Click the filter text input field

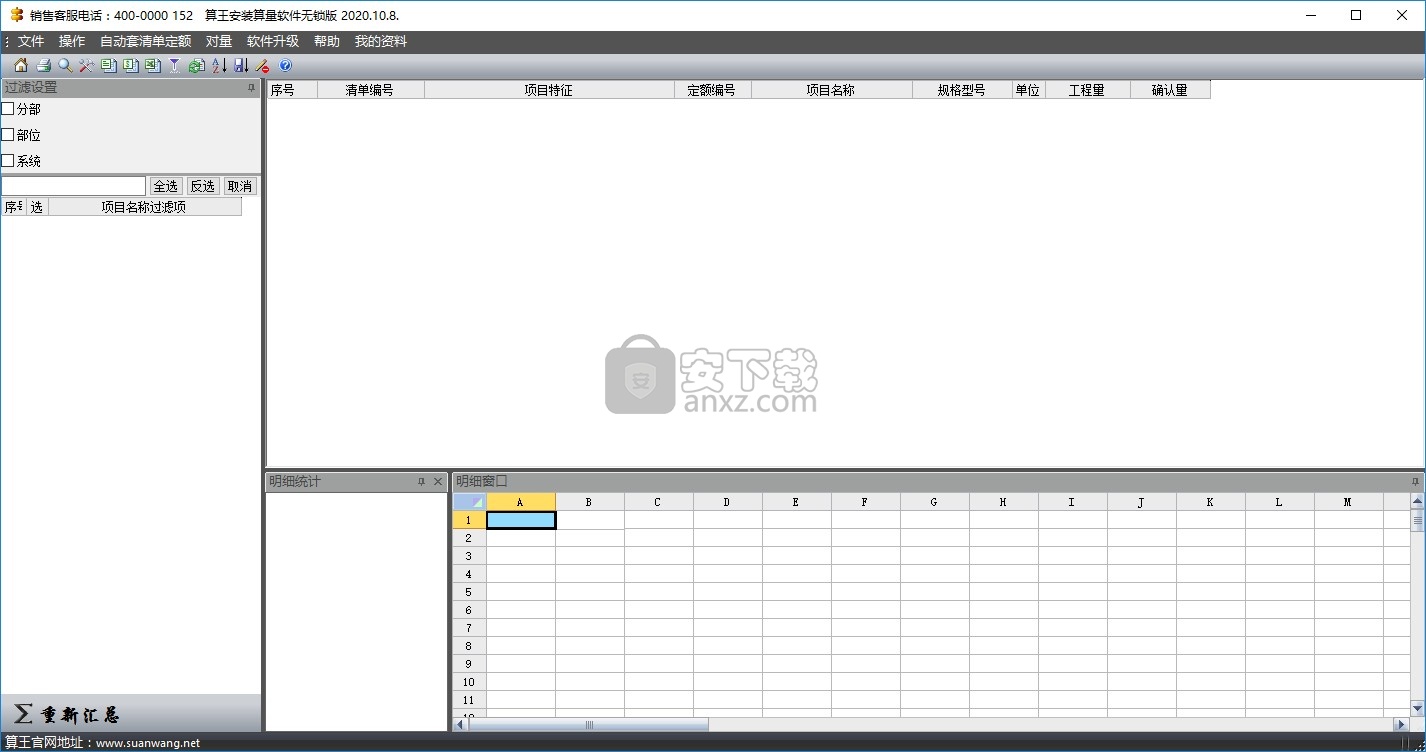pos(74,186)
